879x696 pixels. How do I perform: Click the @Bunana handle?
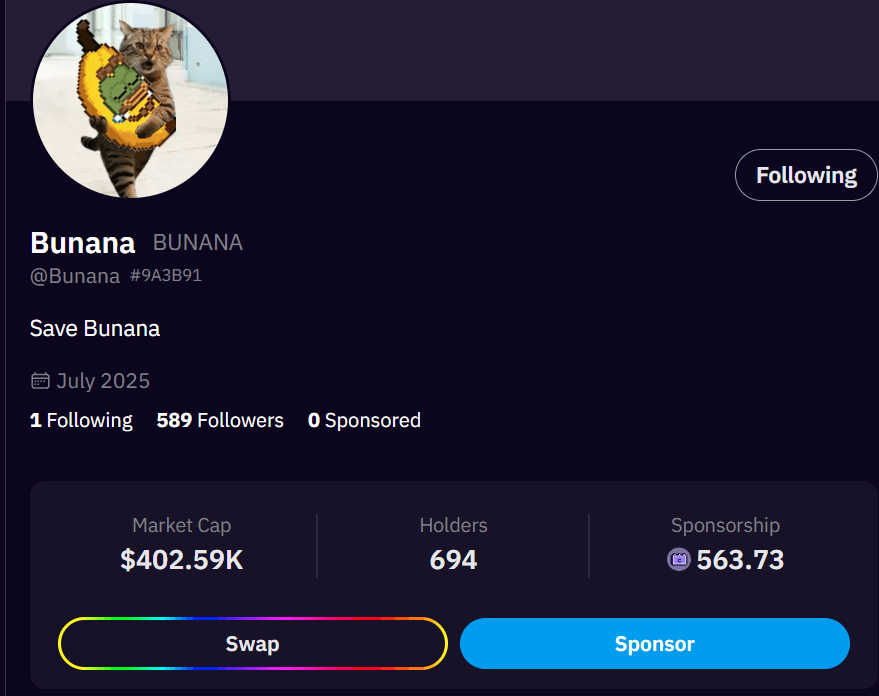coord(75,276)
